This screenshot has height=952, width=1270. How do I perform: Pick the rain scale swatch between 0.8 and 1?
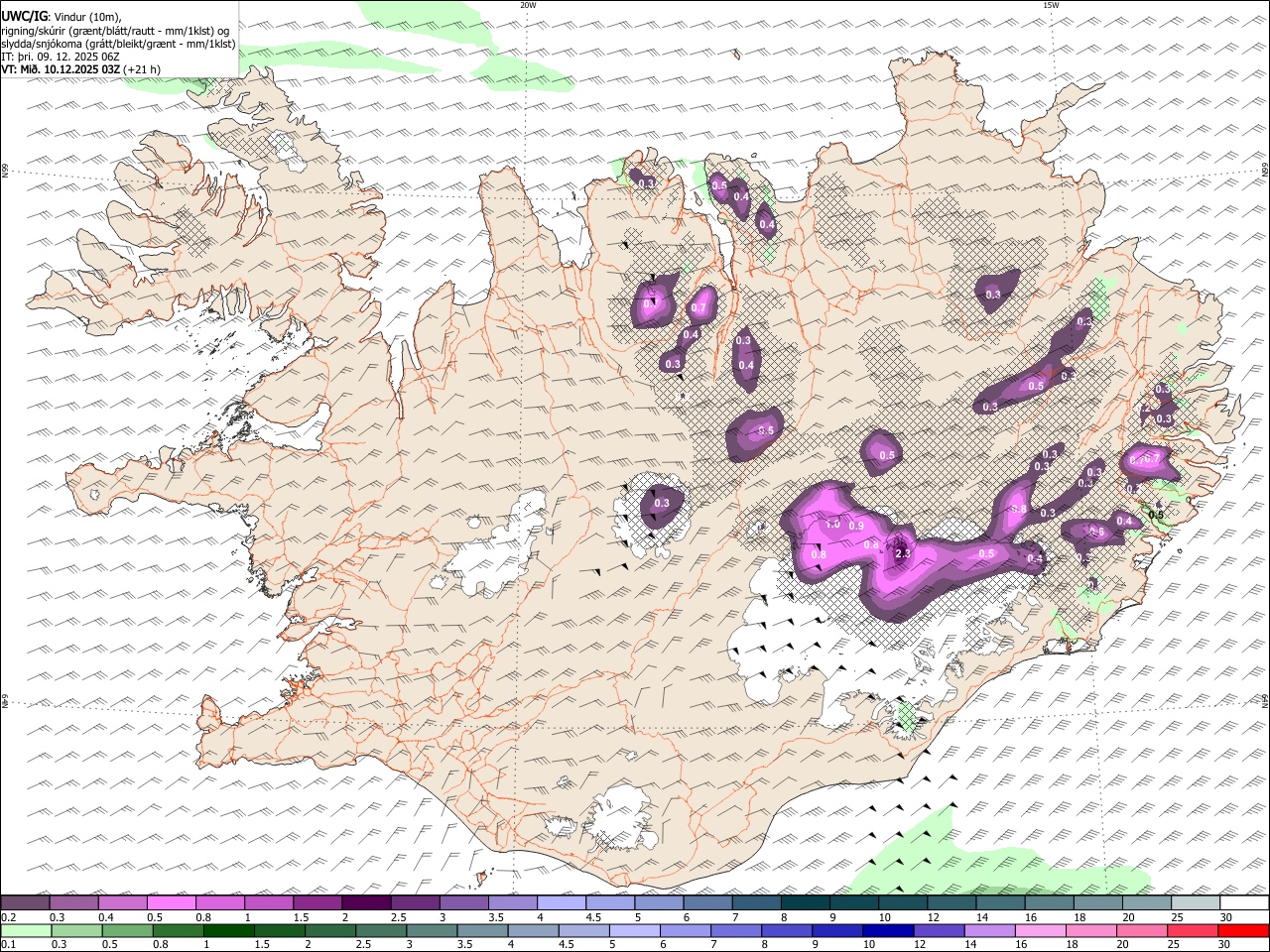[x=178, y=930]
